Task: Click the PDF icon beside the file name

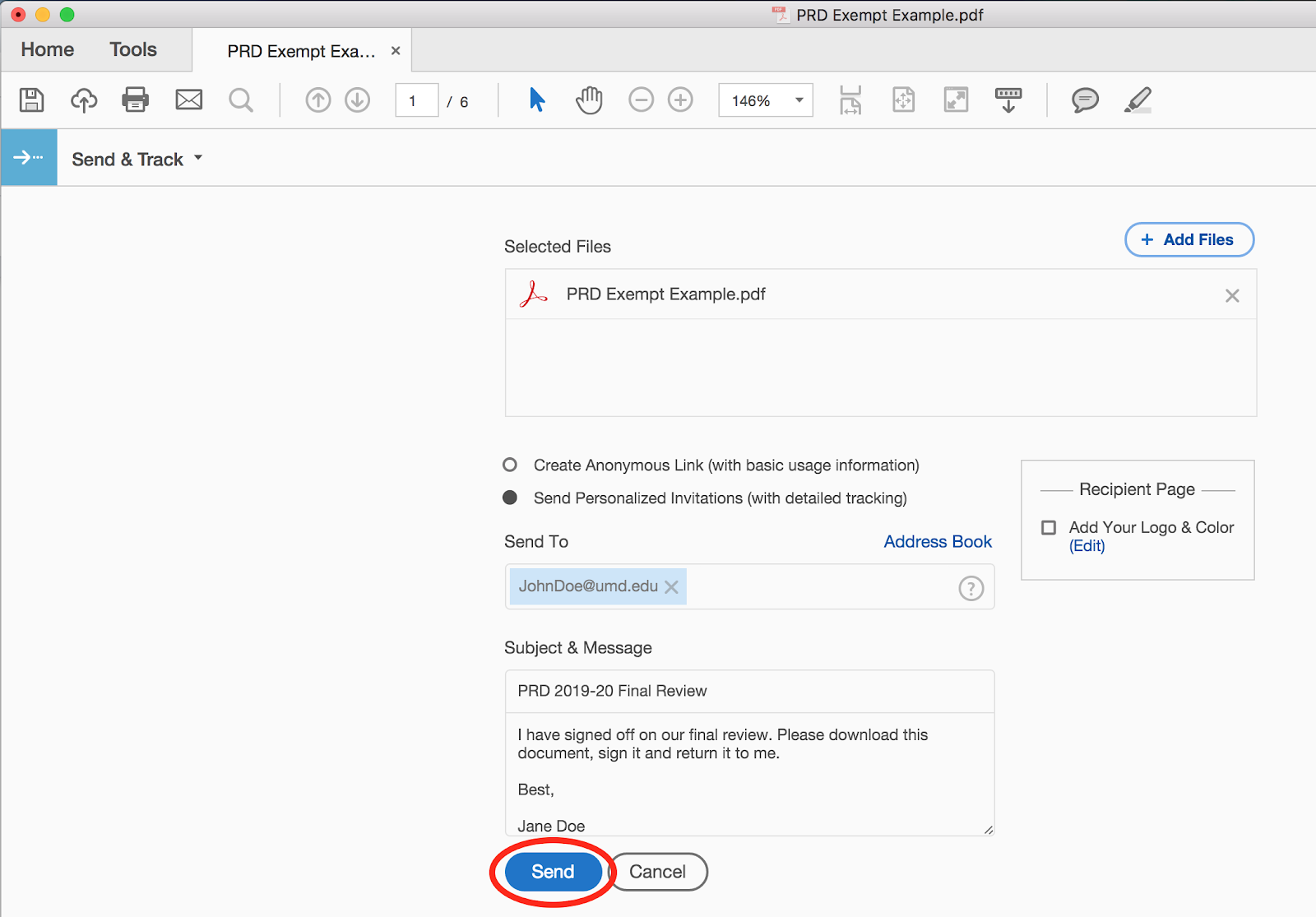Action: (x=533, y=294)
